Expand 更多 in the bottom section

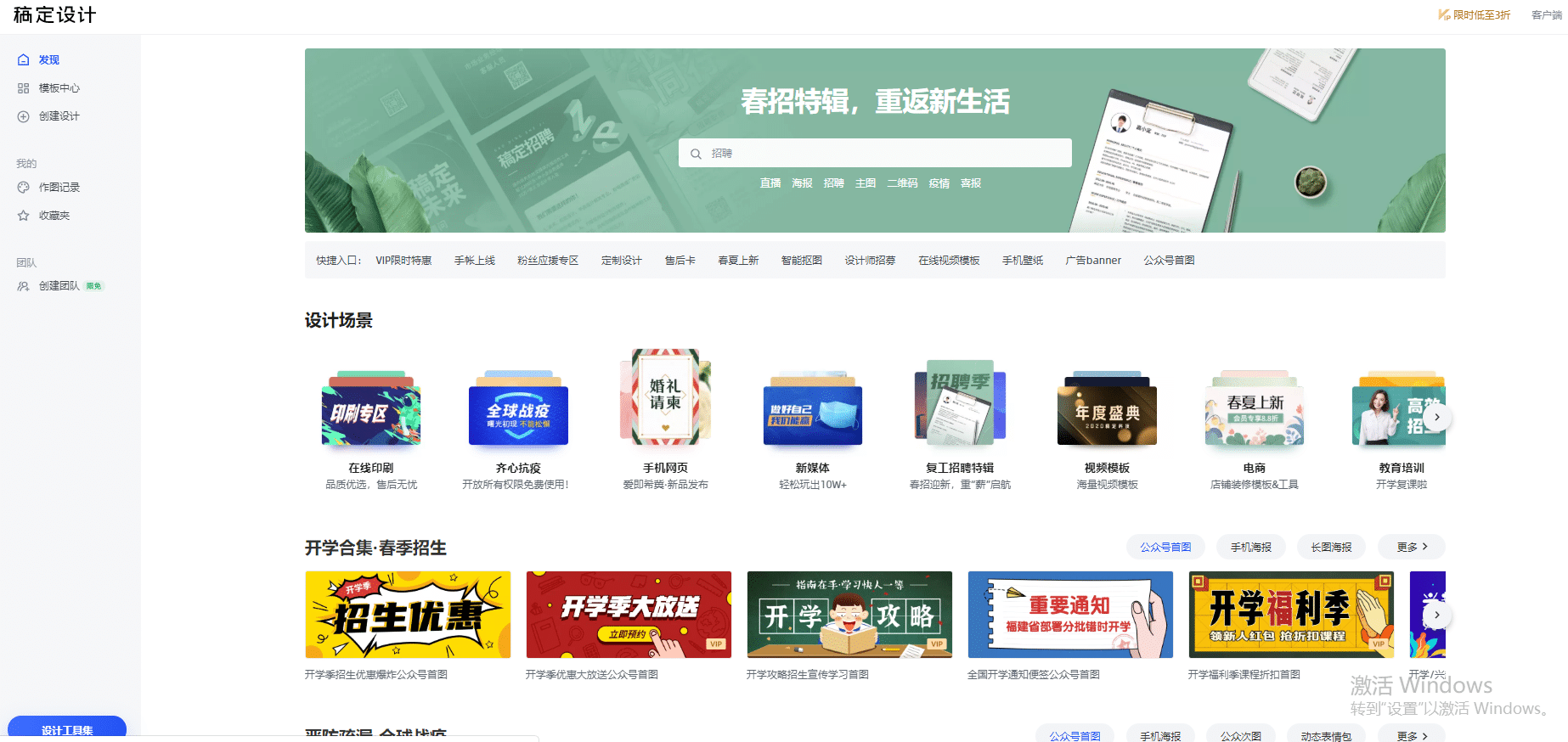tap(1412, 735)
